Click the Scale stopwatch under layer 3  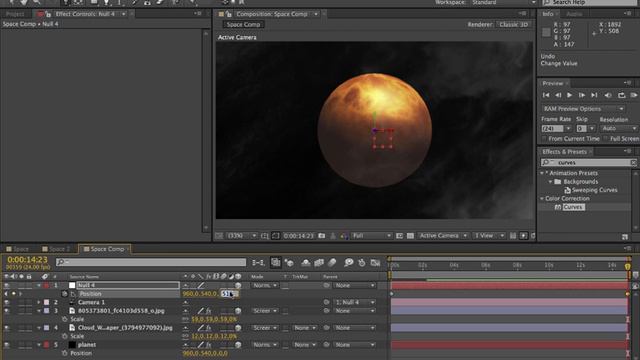pyautogui.click(x=64, y=319)
